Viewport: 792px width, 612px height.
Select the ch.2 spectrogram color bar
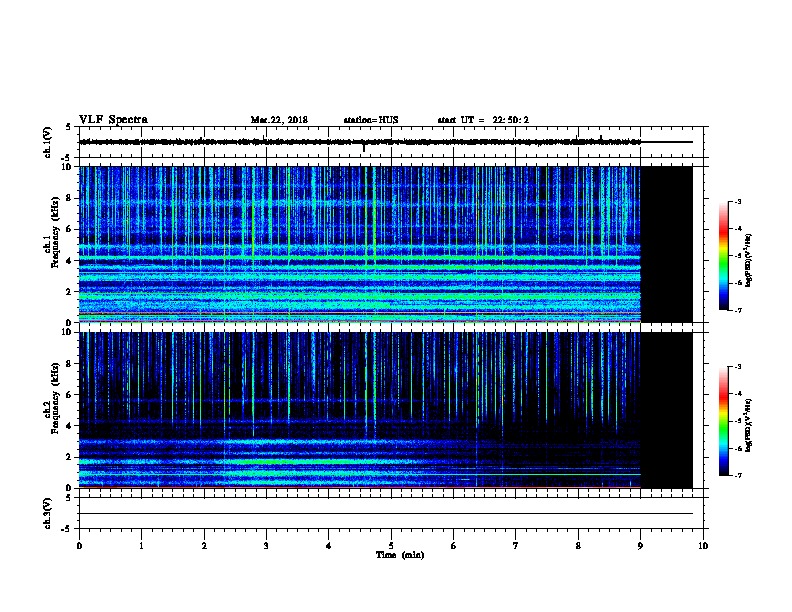[x=724, y=421]
